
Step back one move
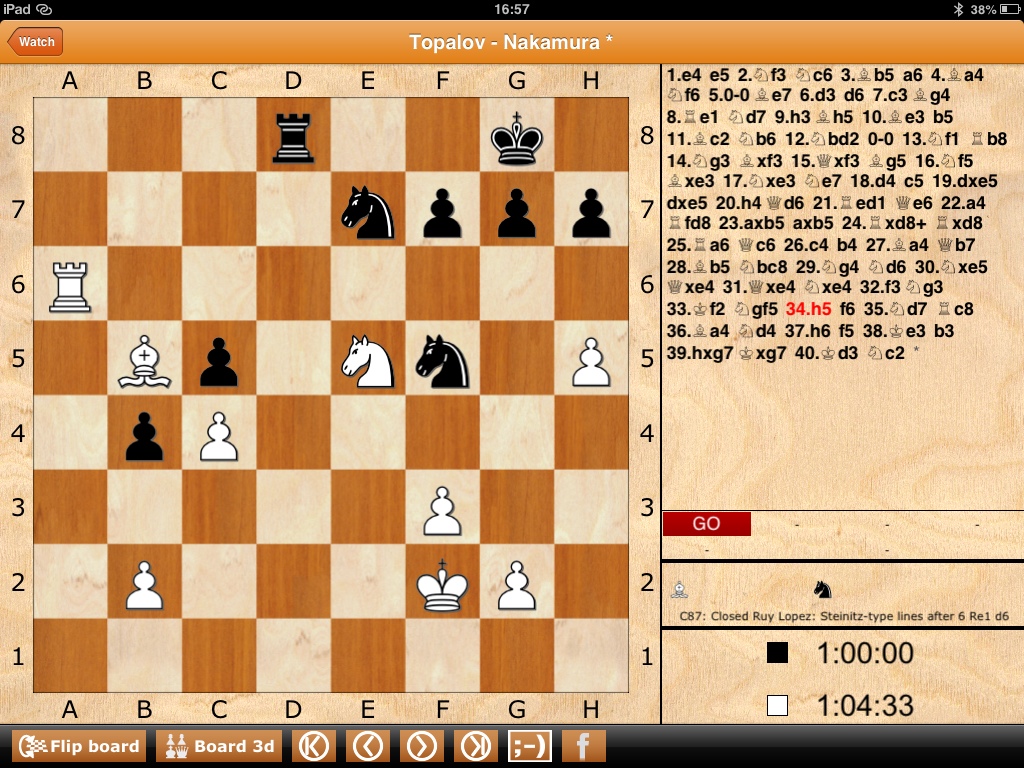368,746
